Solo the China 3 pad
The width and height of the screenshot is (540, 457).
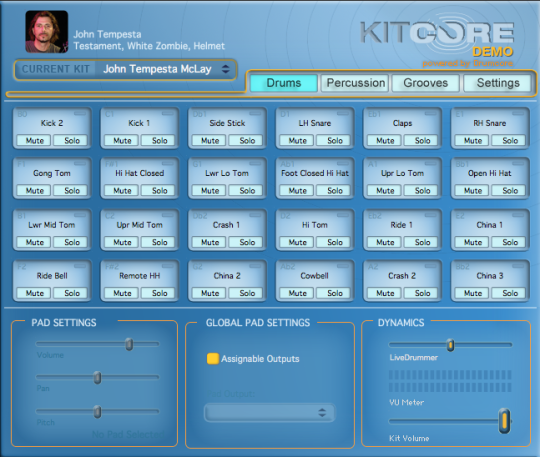pyautogui.click(x=510, y=293)
